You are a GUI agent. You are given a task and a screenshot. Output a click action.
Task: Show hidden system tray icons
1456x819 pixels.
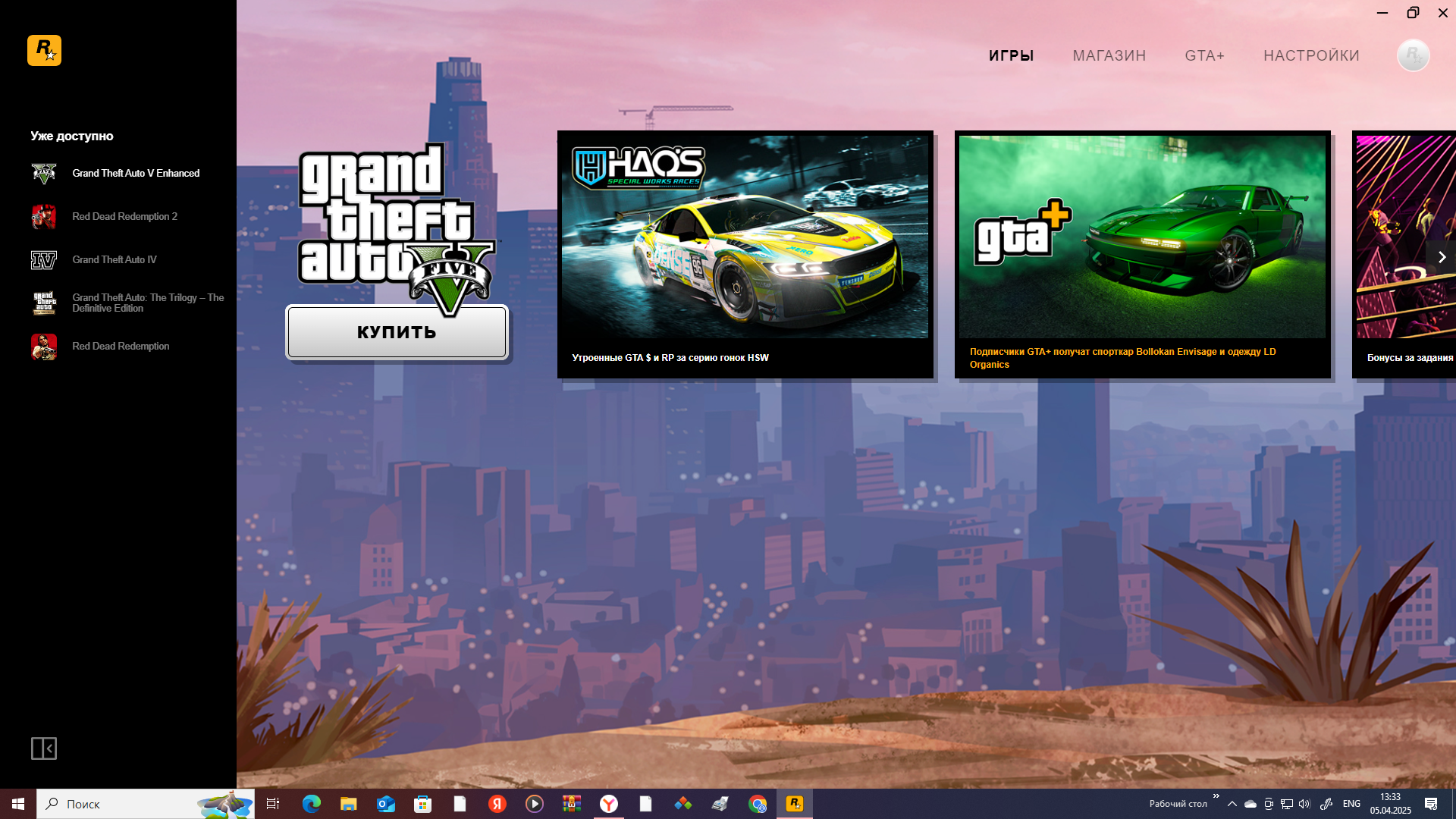pos(1232,804)
